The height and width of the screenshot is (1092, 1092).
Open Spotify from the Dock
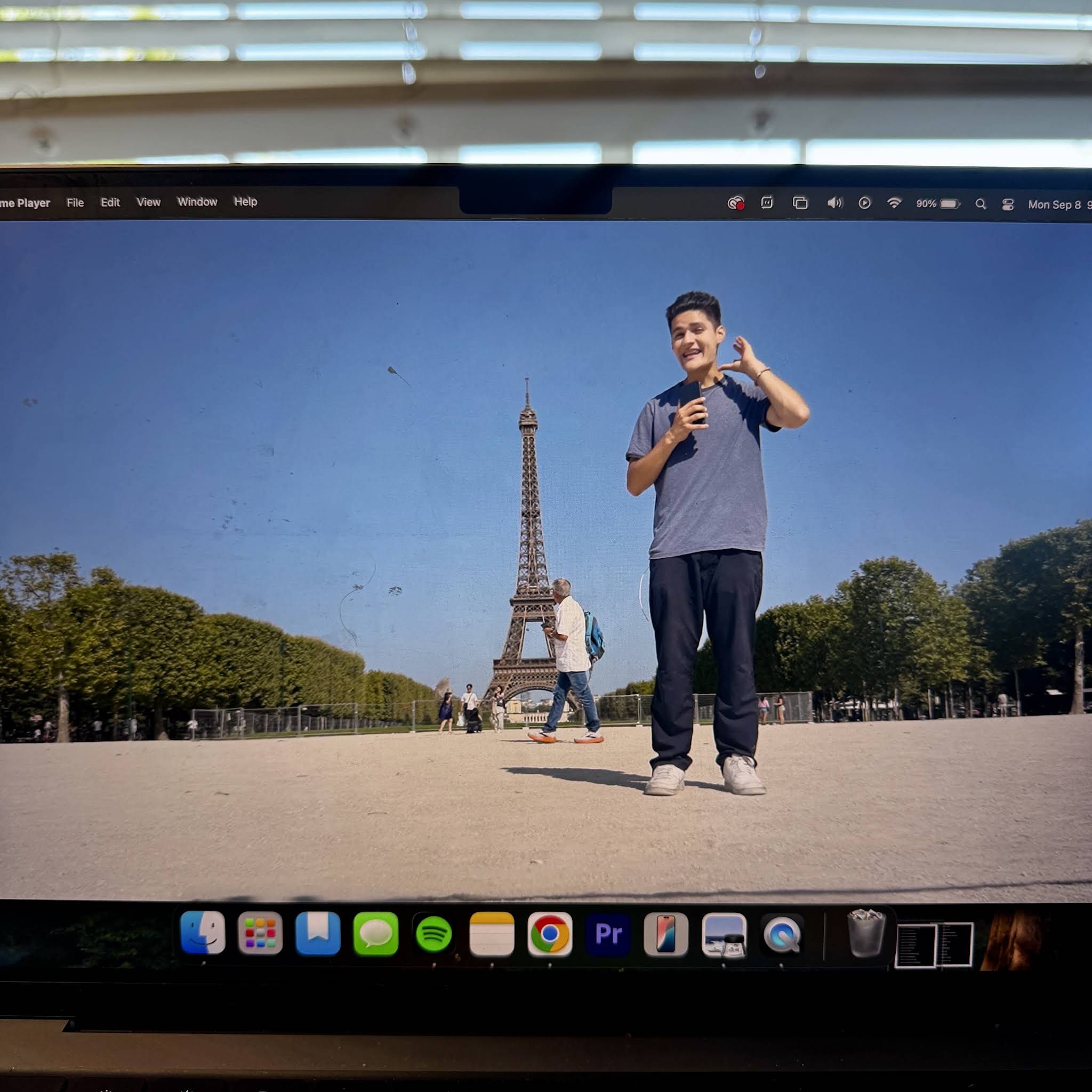[x=433, y=934]
